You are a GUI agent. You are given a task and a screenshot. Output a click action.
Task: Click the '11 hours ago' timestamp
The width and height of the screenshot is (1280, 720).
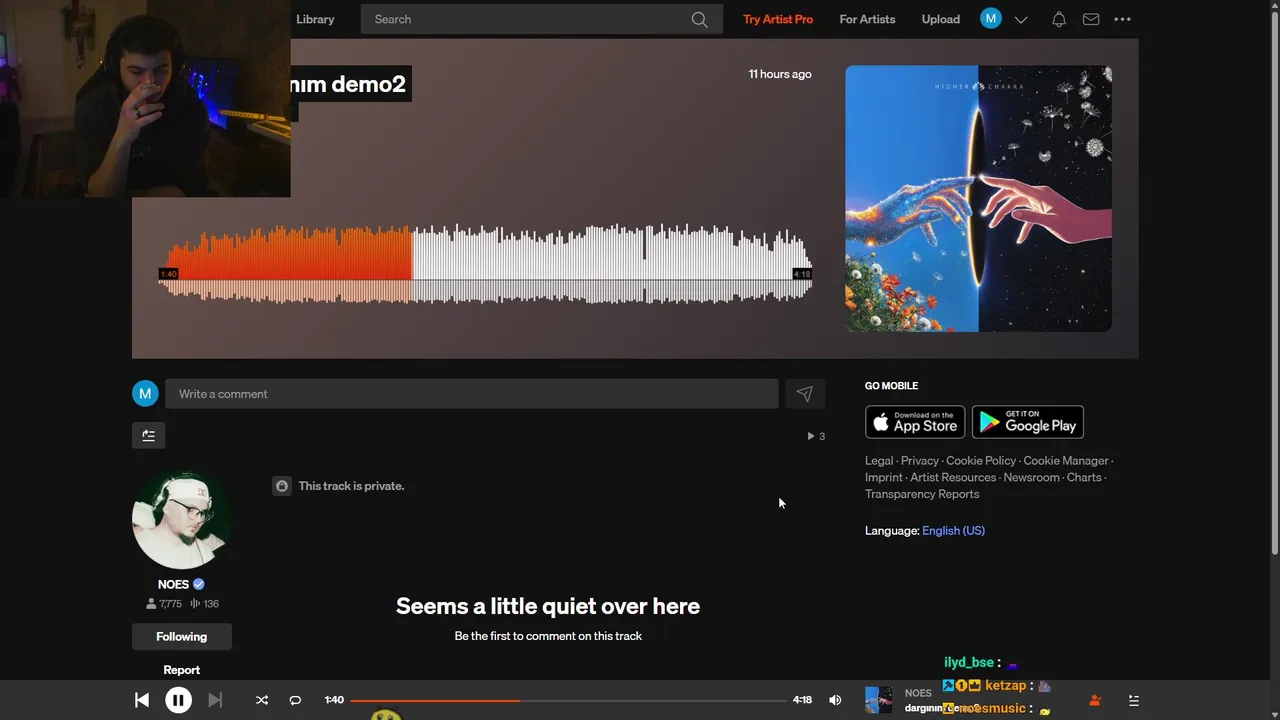click(x=780, y=74)
